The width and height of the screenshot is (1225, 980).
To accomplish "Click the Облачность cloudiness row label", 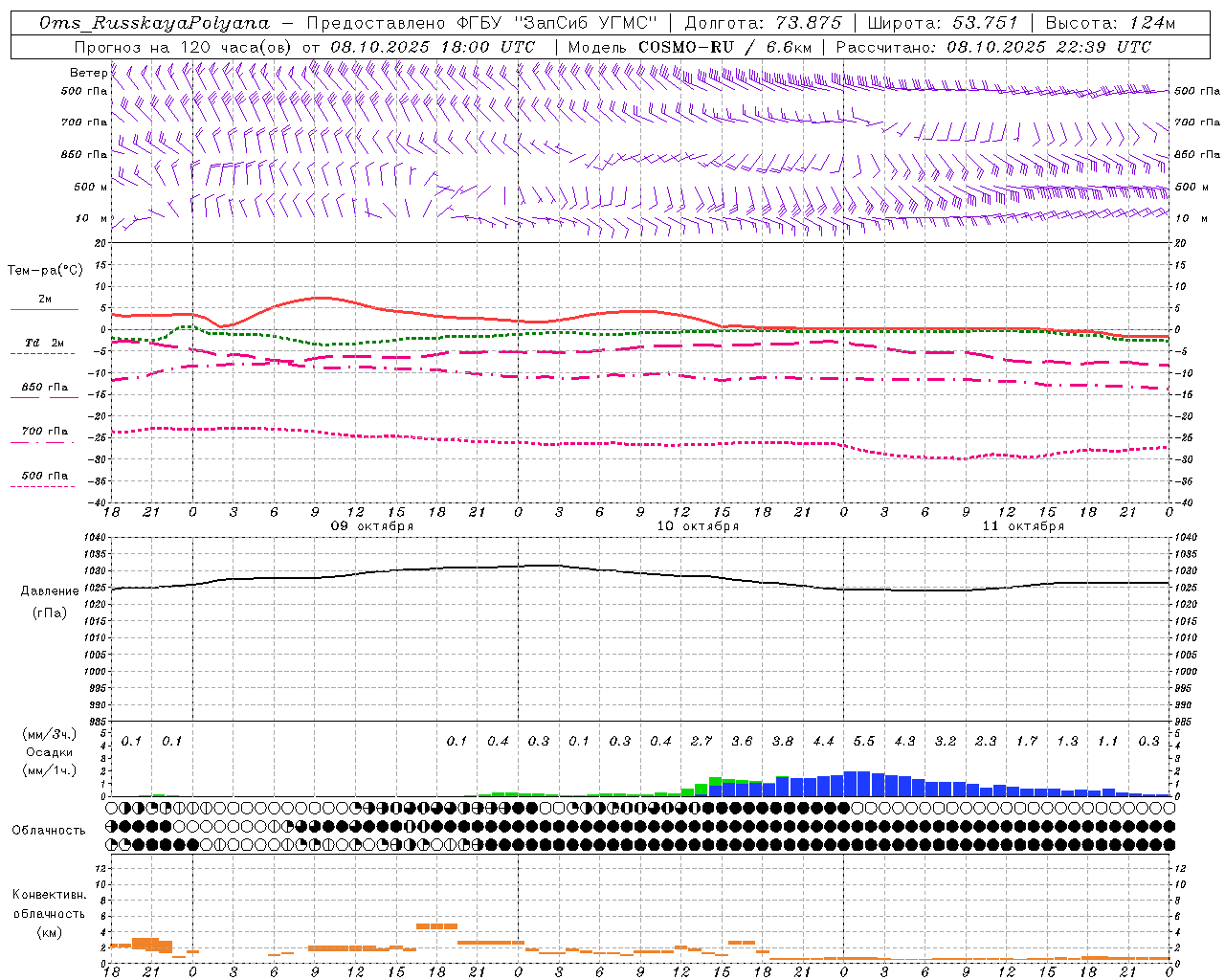I will click(49, 831).
